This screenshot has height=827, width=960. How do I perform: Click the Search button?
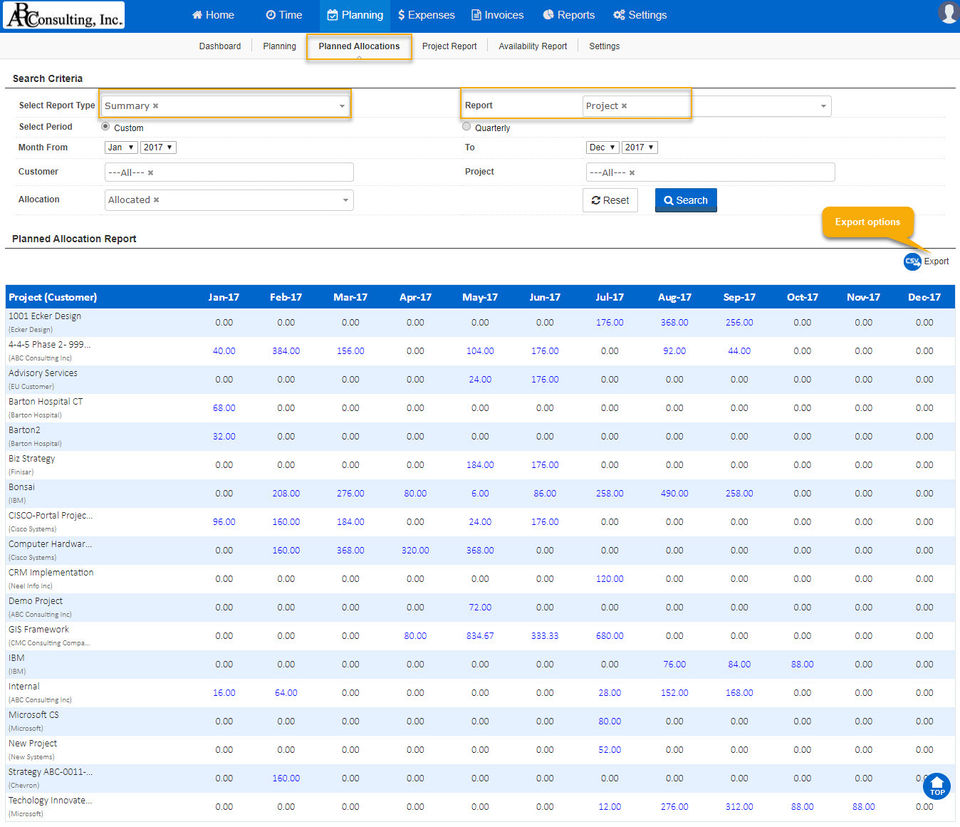tap(685, 200)
